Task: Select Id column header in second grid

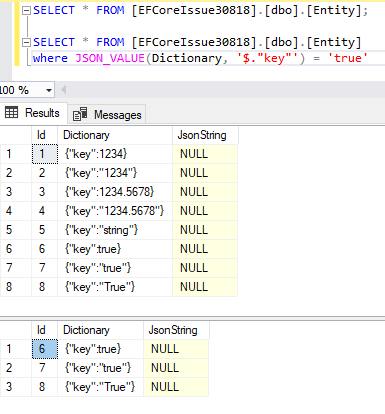Action: (x=44, y=330)
